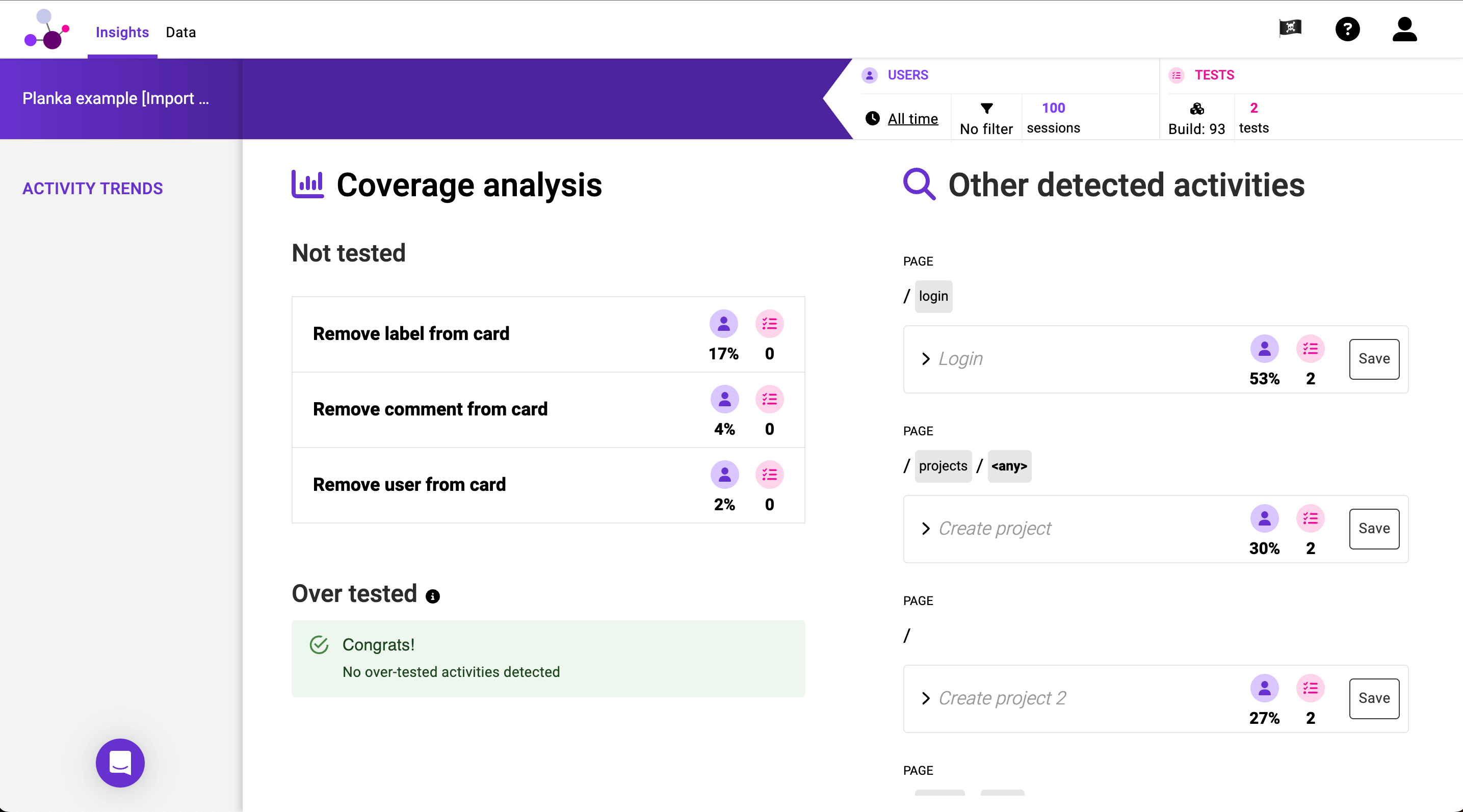
Task: Click the ACTIVITY TRENDS sidebar item
Action: [92, 188]
